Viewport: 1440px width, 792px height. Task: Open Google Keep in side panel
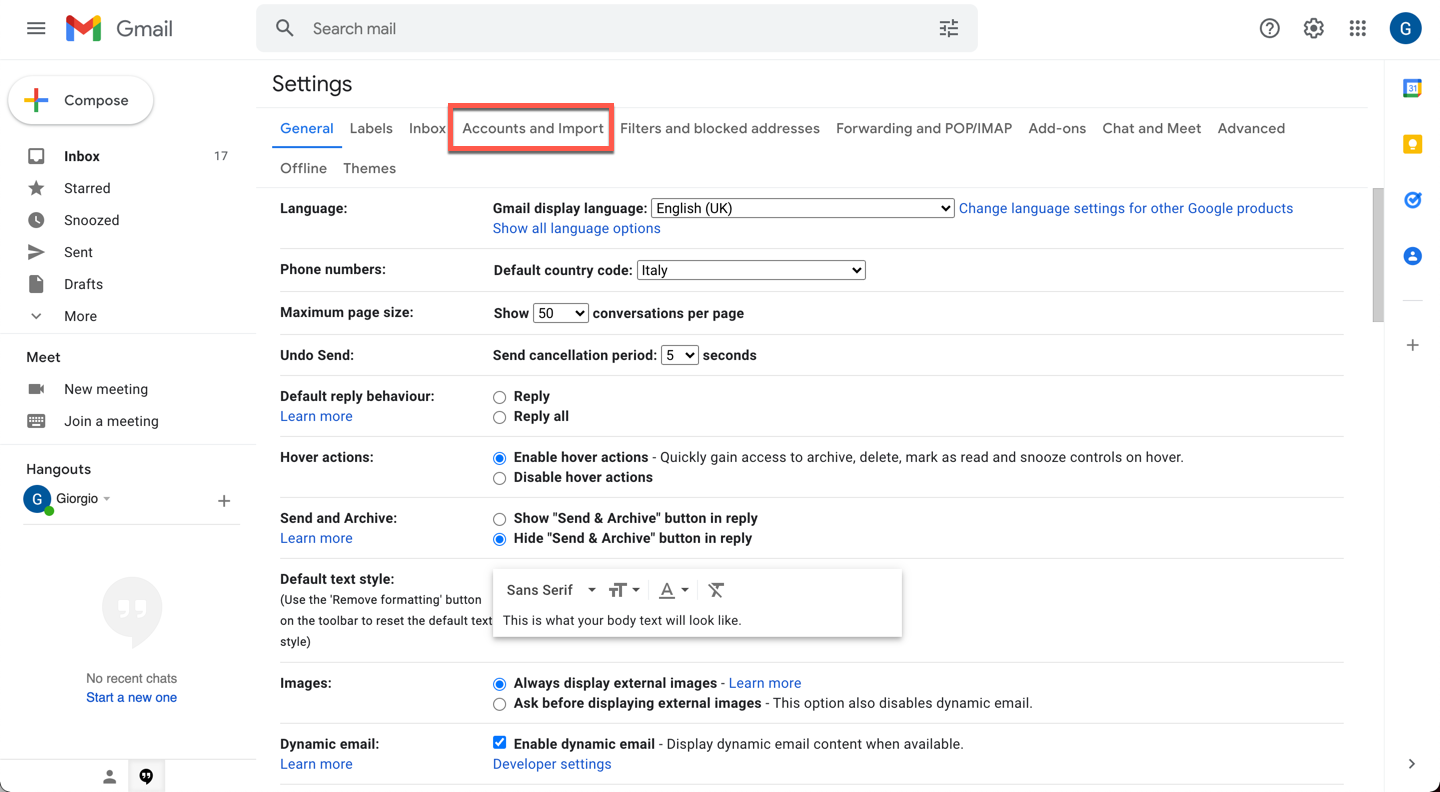point(1412,144)
